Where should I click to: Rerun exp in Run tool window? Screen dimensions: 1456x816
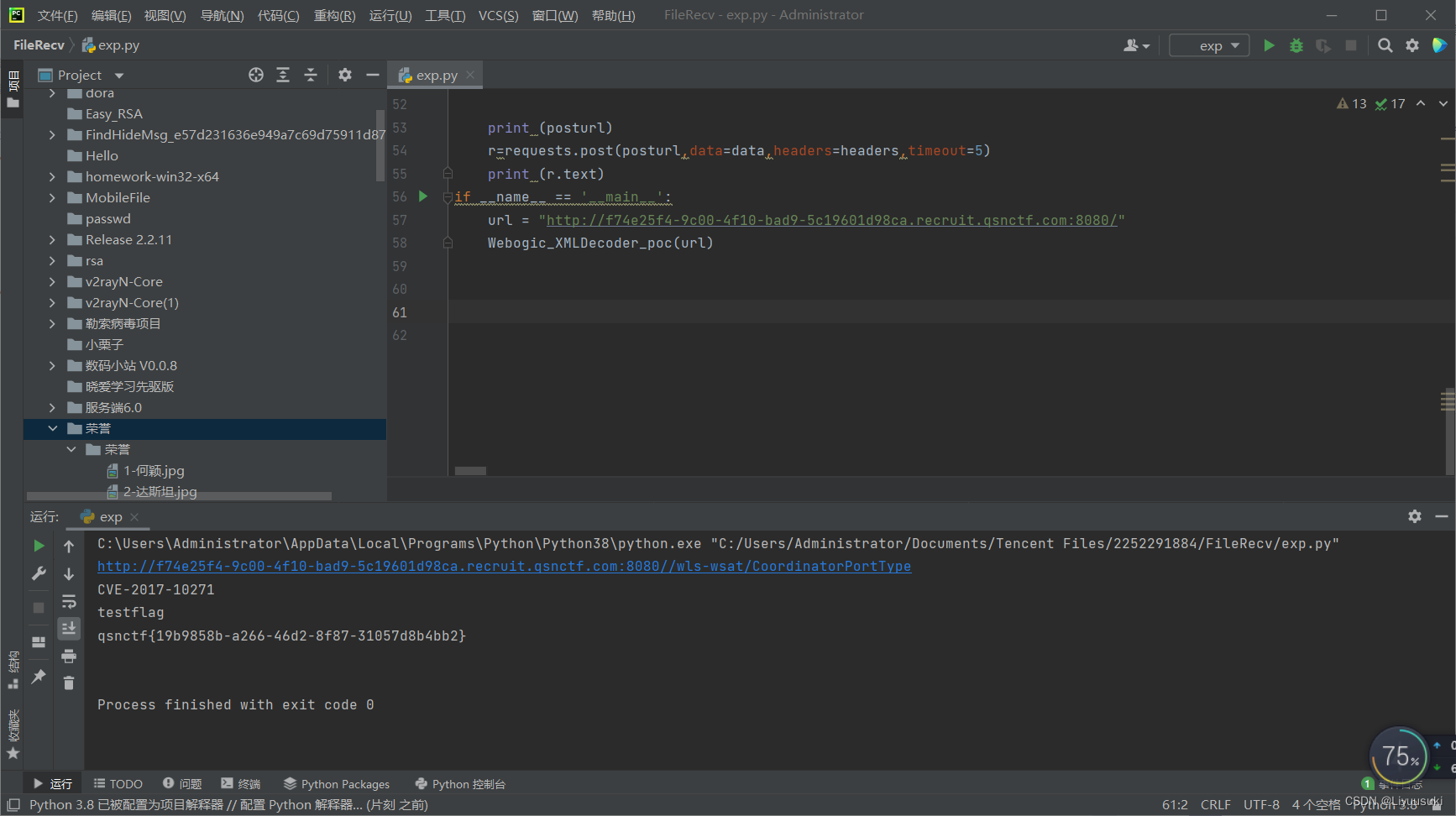[x=39, y=546]
